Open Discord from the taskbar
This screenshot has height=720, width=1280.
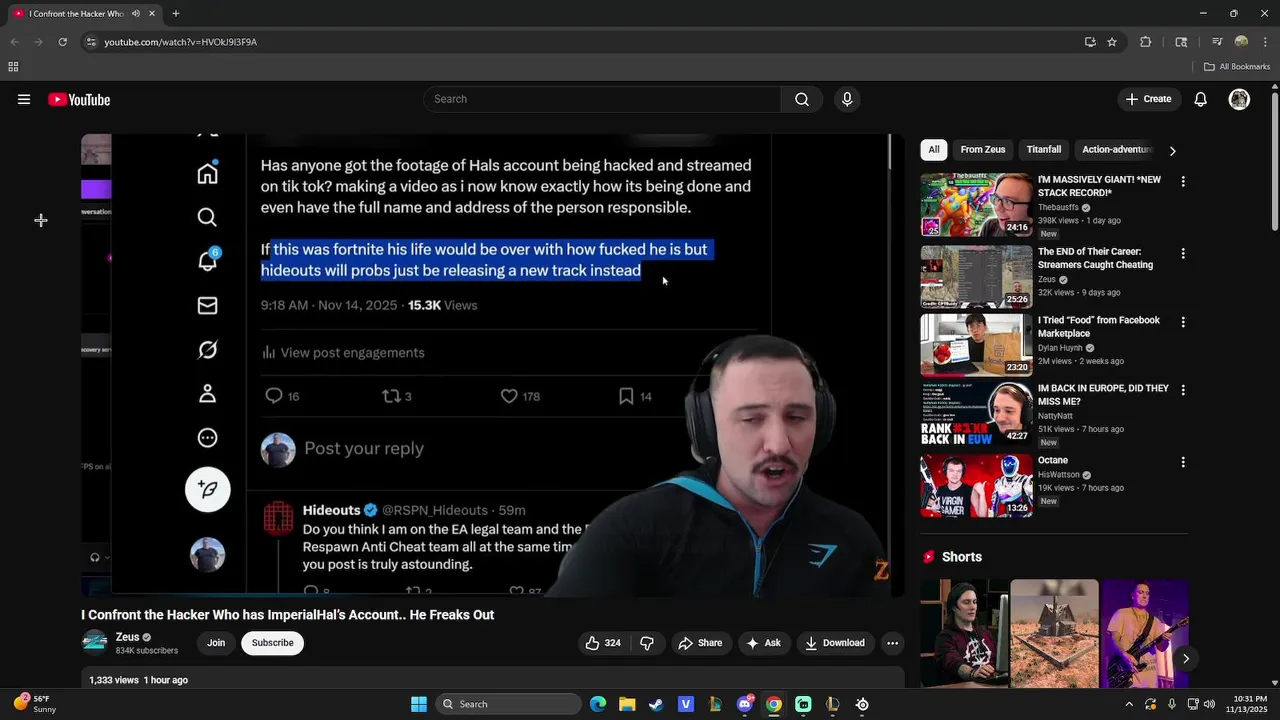[745, 704]
